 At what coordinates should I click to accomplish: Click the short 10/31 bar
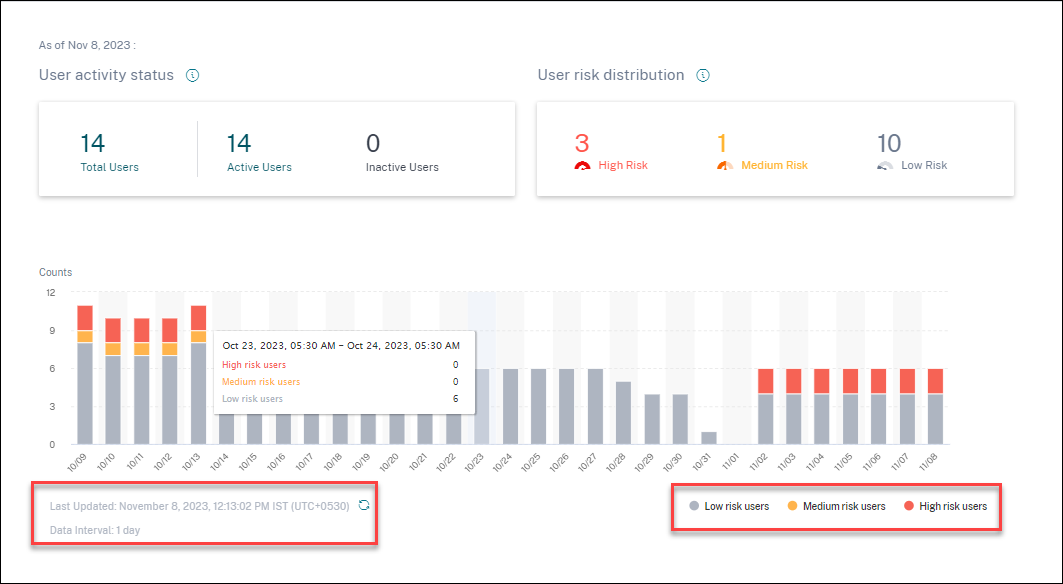708,437
